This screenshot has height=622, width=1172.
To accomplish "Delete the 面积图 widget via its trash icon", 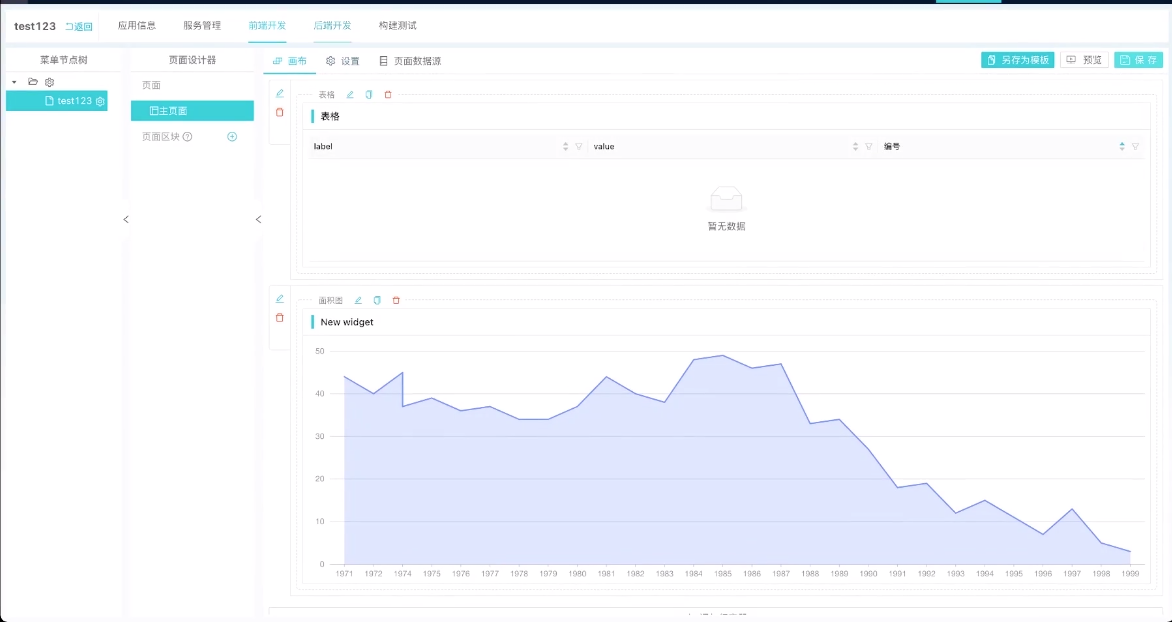I will click(x=396, y=300).
